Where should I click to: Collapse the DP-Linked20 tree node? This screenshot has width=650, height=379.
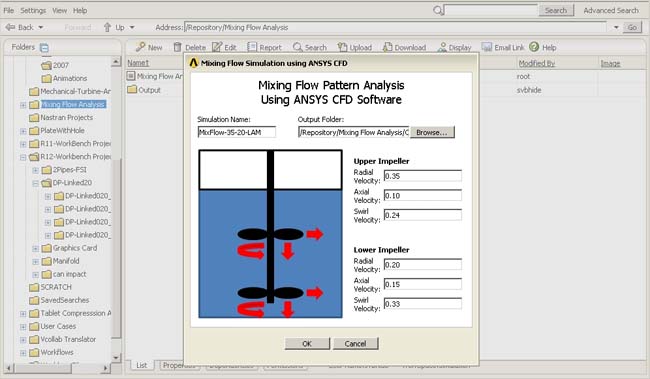[36, 183]
